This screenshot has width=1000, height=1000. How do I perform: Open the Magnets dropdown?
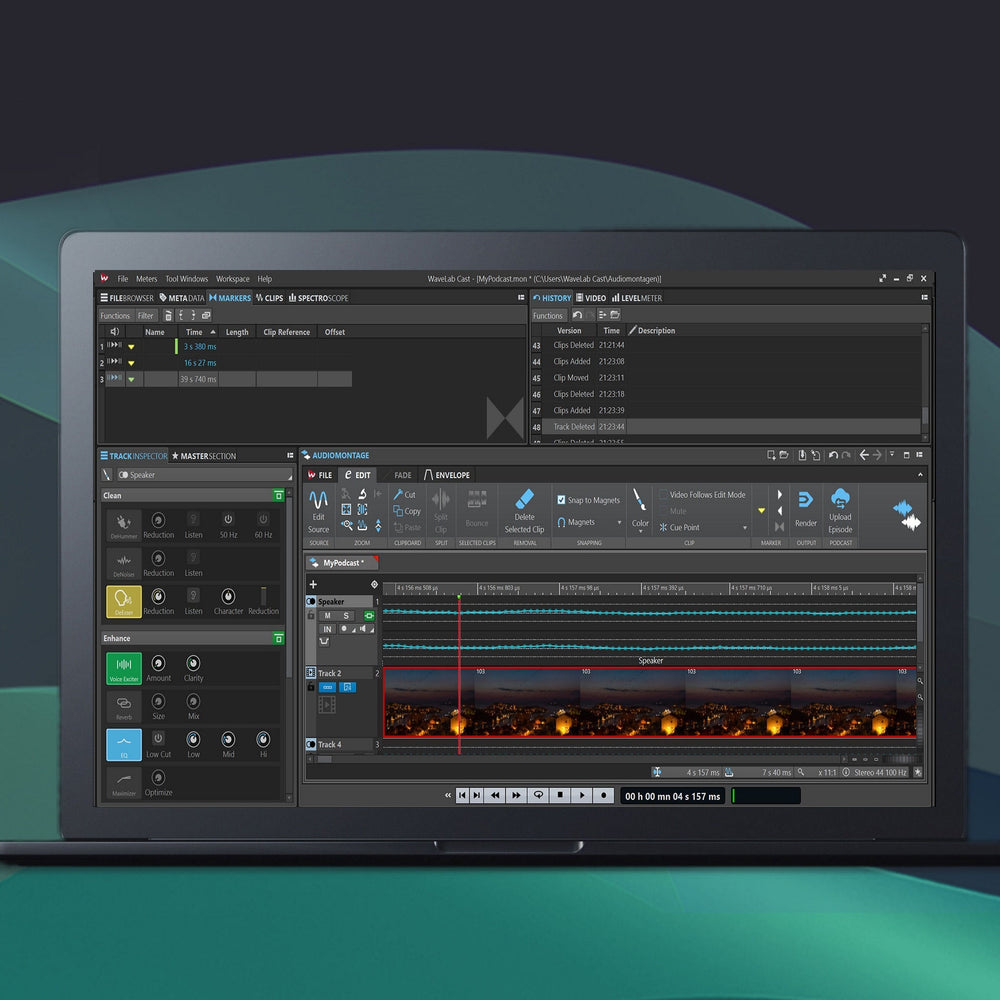618,522
